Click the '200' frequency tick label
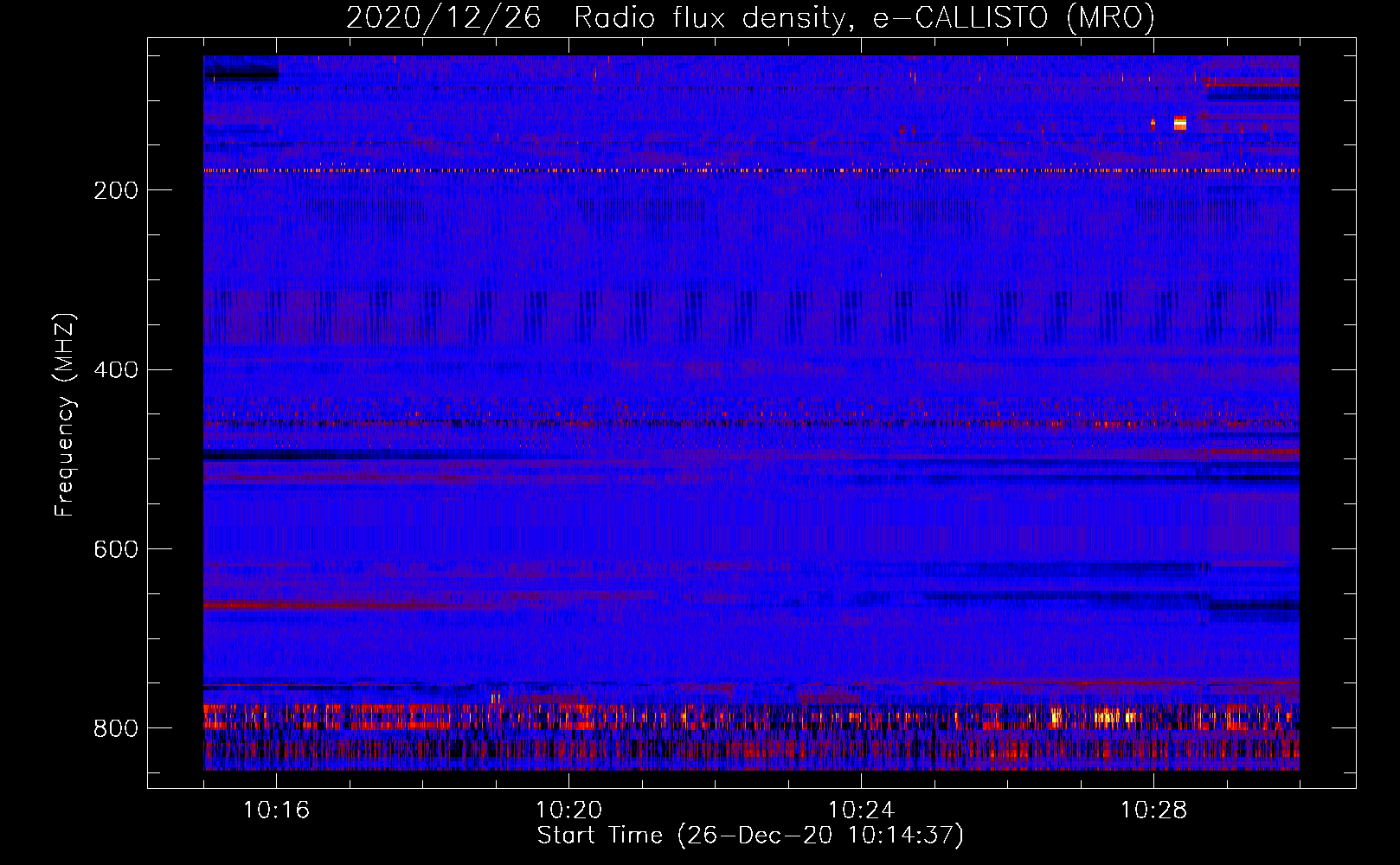The height and width of the screenshot is (865, 1400). [116, 190]
